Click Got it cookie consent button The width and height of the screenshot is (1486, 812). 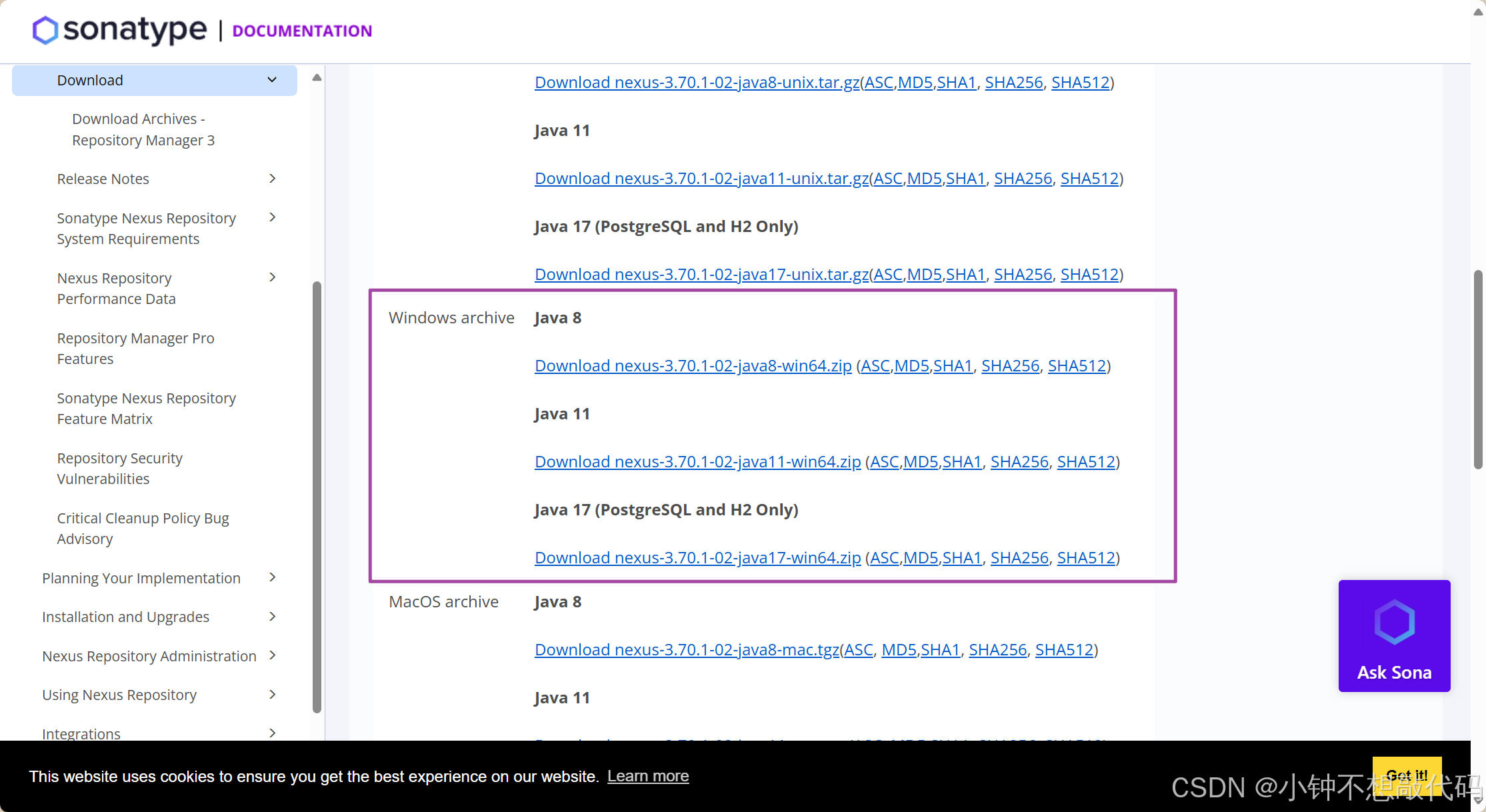pyautogui.click(x=1407, y=776)
